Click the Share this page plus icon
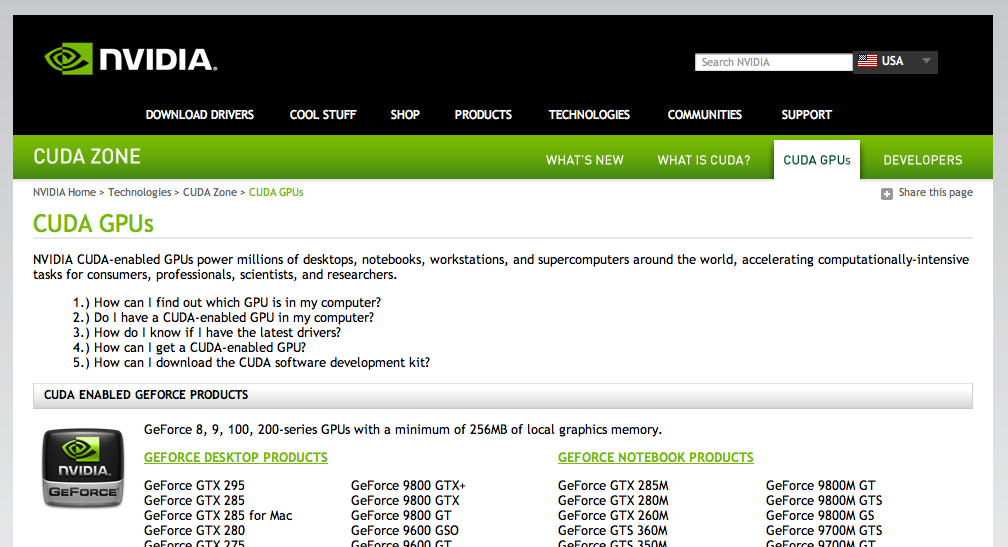 point(886,193)
